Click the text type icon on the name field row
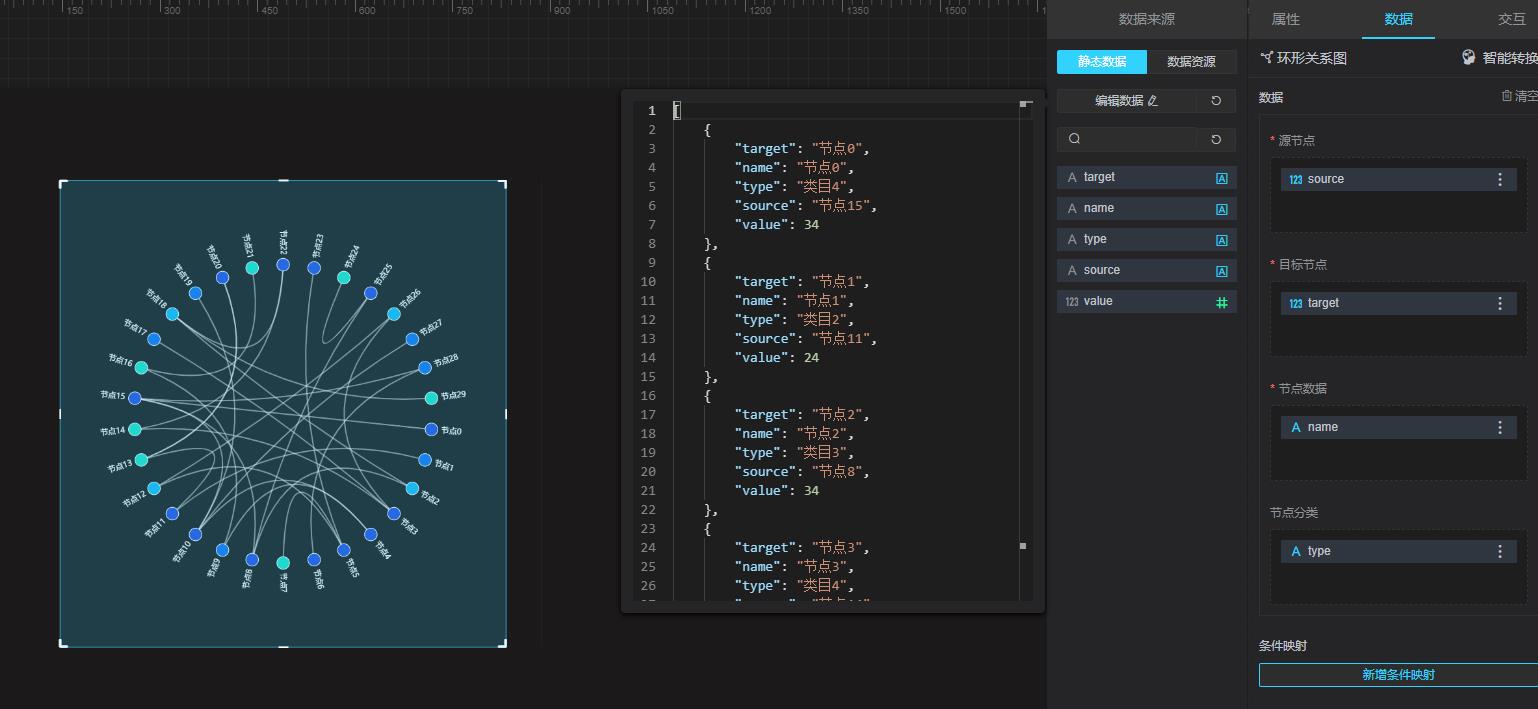 tap(1221, 209)
